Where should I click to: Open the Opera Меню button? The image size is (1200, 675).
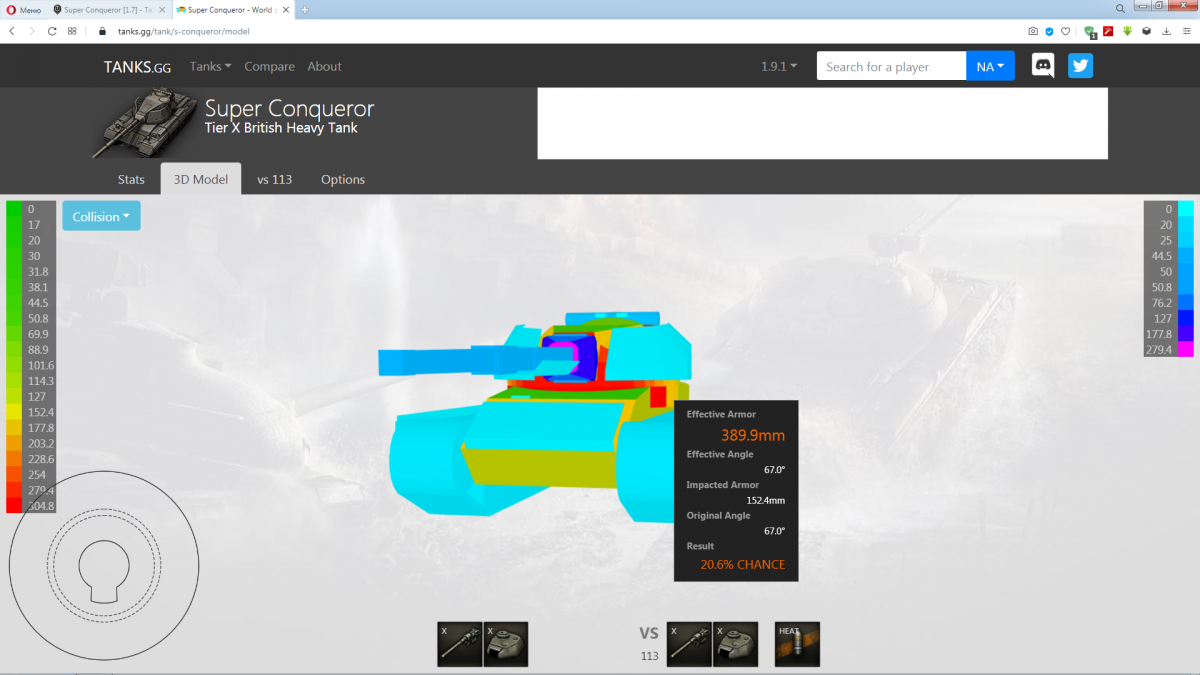[22, 9]
